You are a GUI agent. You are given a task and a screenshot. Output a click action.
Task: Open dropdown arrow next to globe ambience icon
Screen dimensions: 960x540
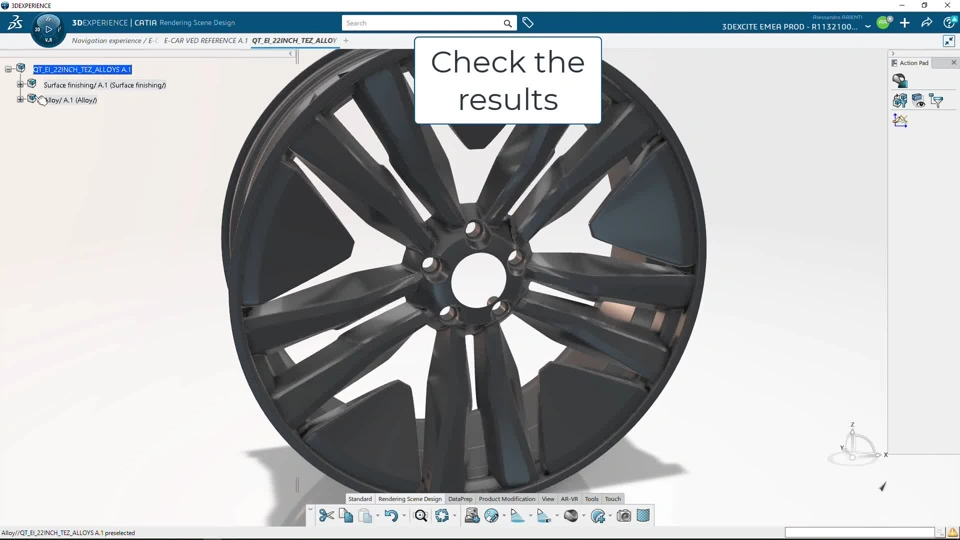504,516
